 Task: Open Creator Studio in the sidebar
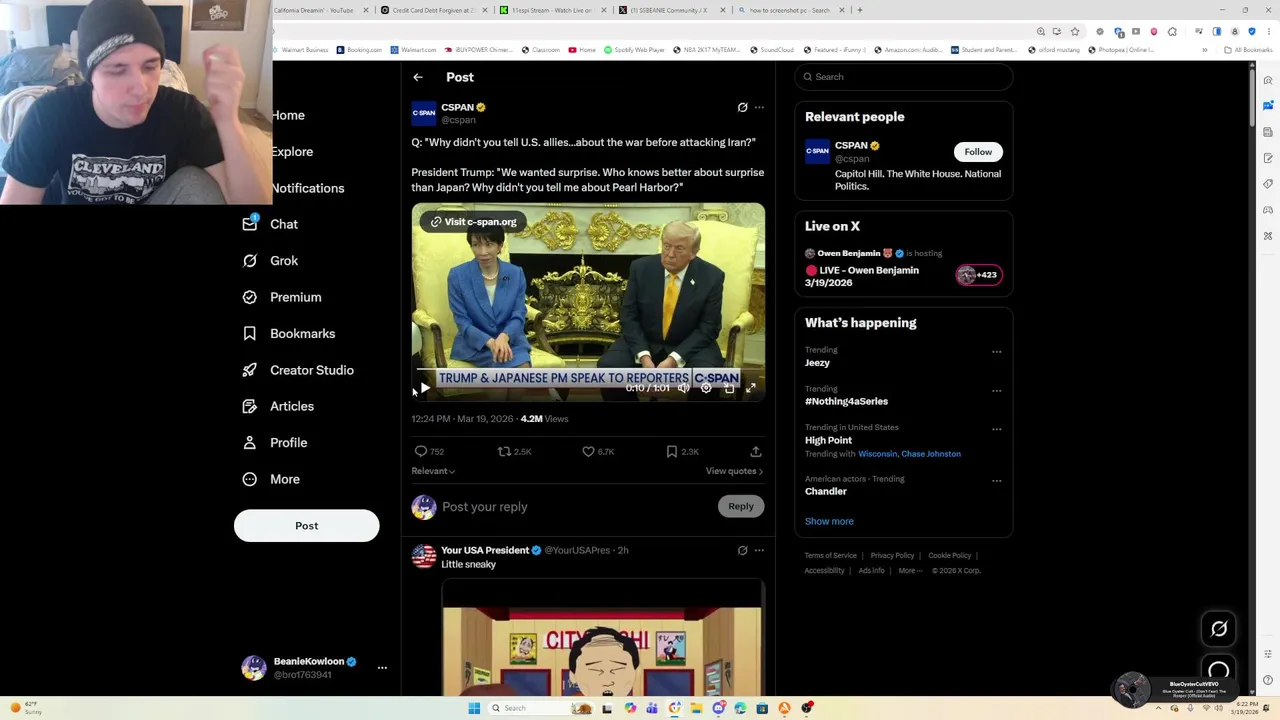(x=298, y=370)
